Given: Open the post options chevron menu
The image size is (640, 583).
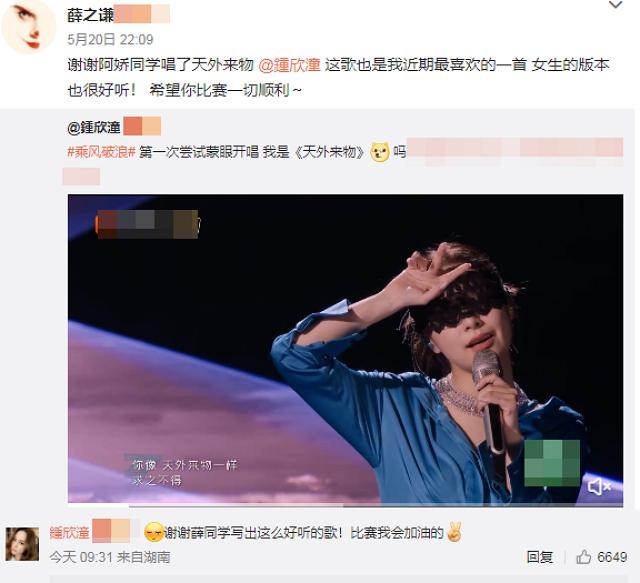Looking at the screenshot, I should (616, 5).
